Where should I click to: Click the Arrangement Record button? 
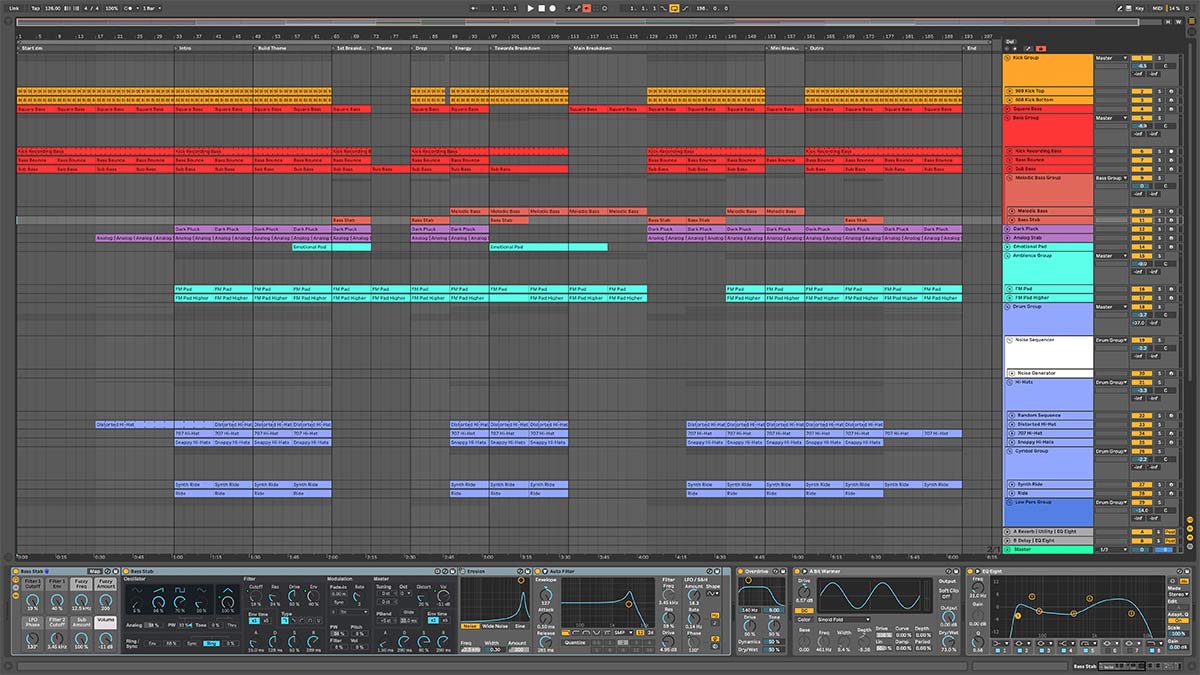552,8
